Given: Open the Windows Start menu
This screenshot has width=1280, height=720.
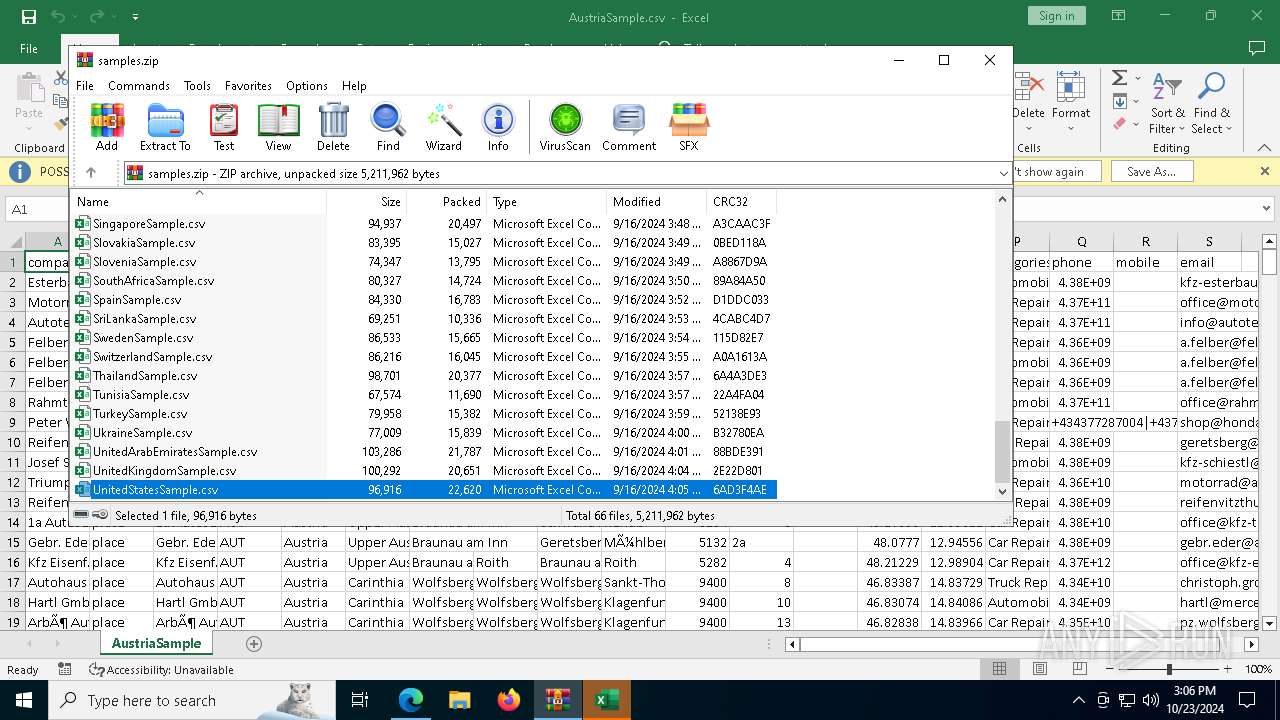Looking at the screenshot, I should pyautogui.click(x=24, y=700).
